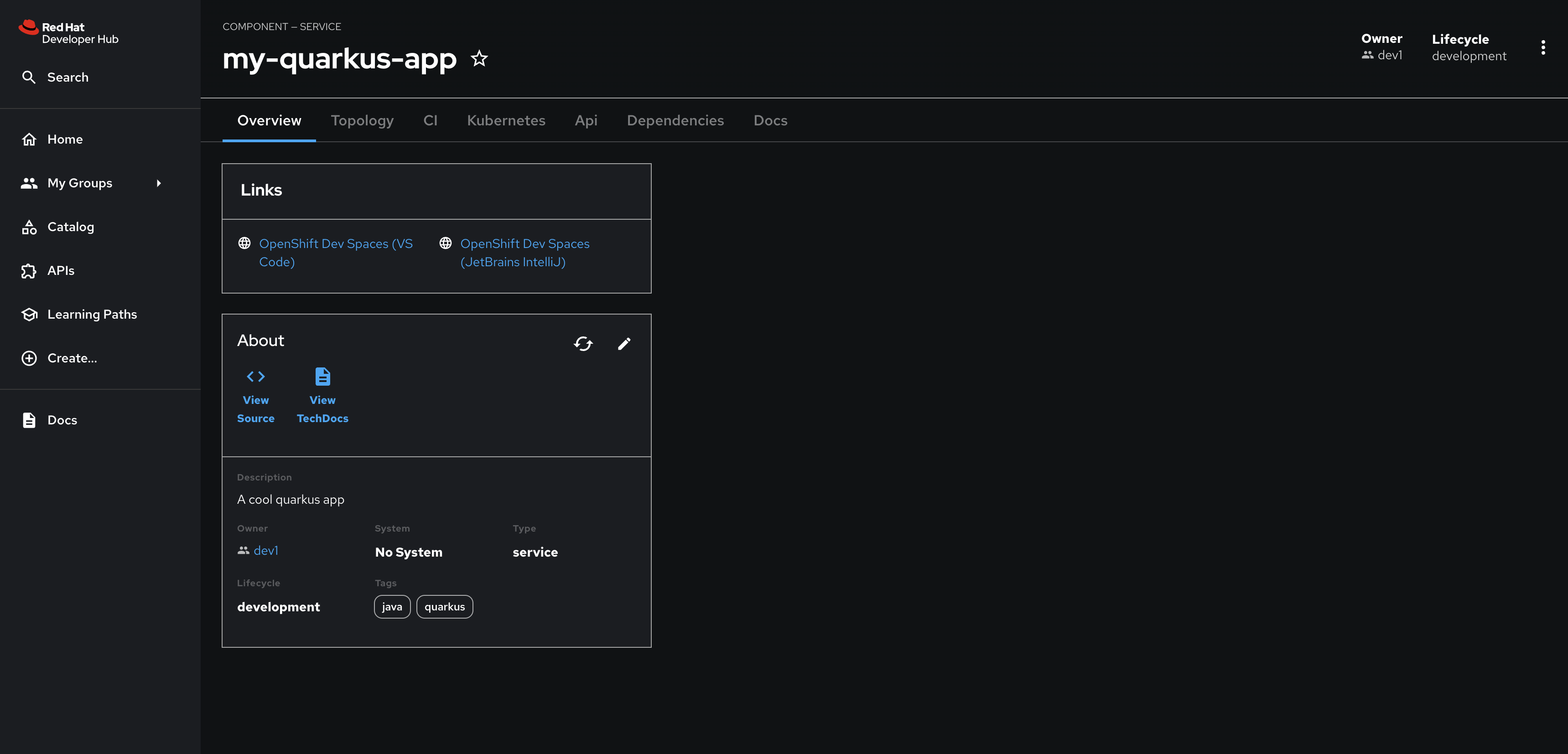Click the View Source code icon

tap(256, 377)
